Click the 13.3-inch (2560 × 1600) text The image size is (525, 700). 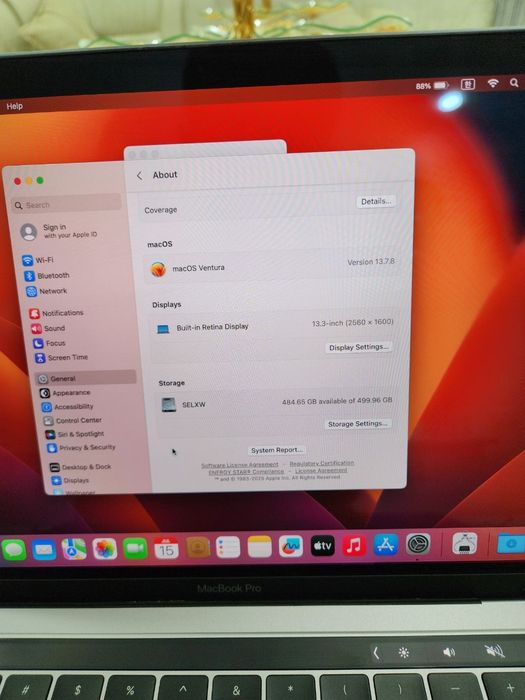[x=352, y=322]
